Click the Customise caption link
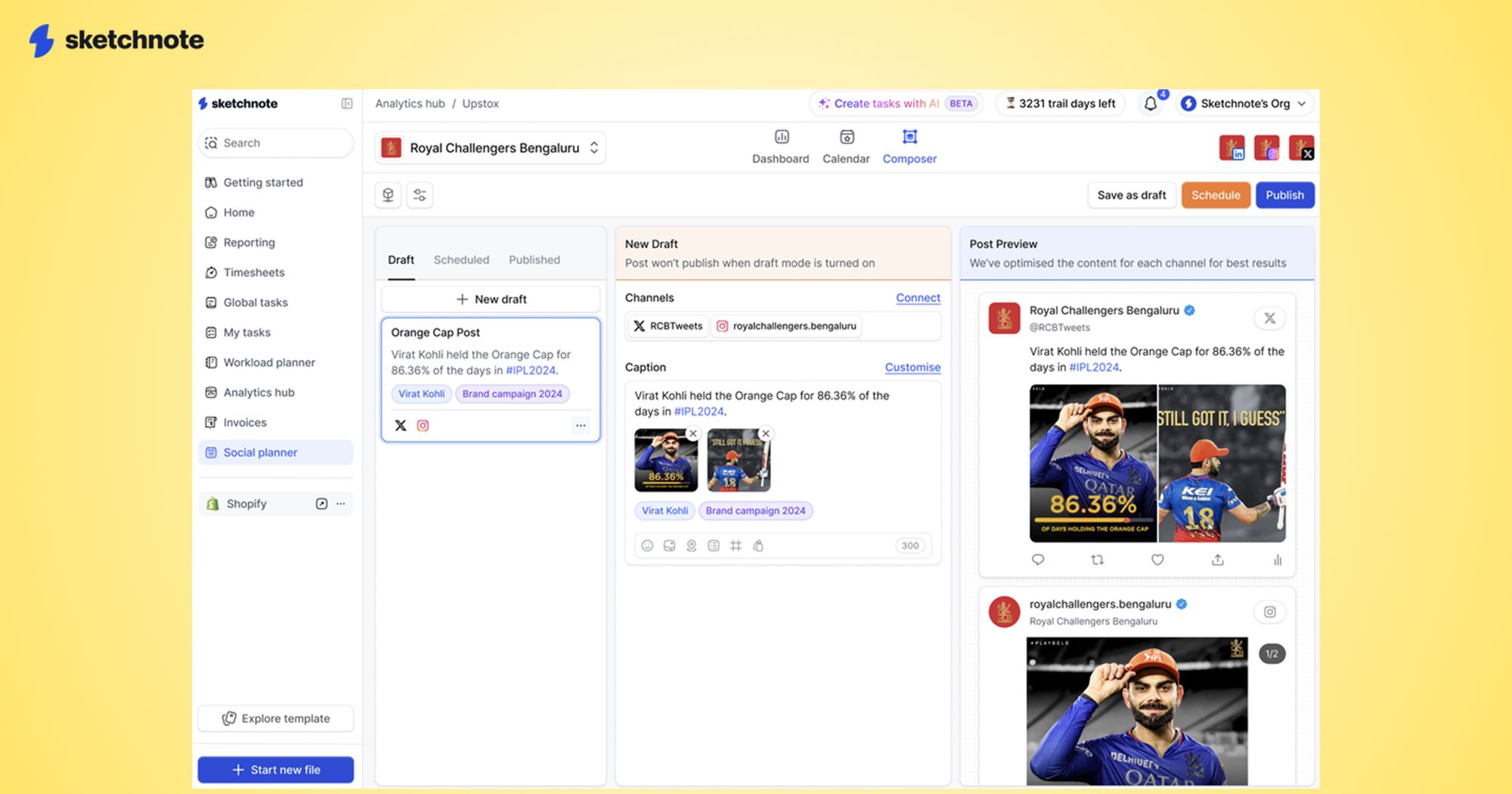The height and width of the screenshot is (794, 1512). coord(912,368)
